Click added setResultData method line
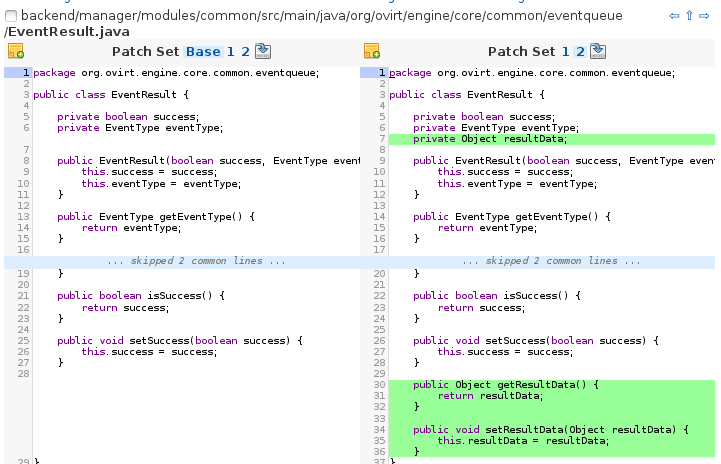The width and height of the screenshot is (721, 464). (x=551, y=429)
